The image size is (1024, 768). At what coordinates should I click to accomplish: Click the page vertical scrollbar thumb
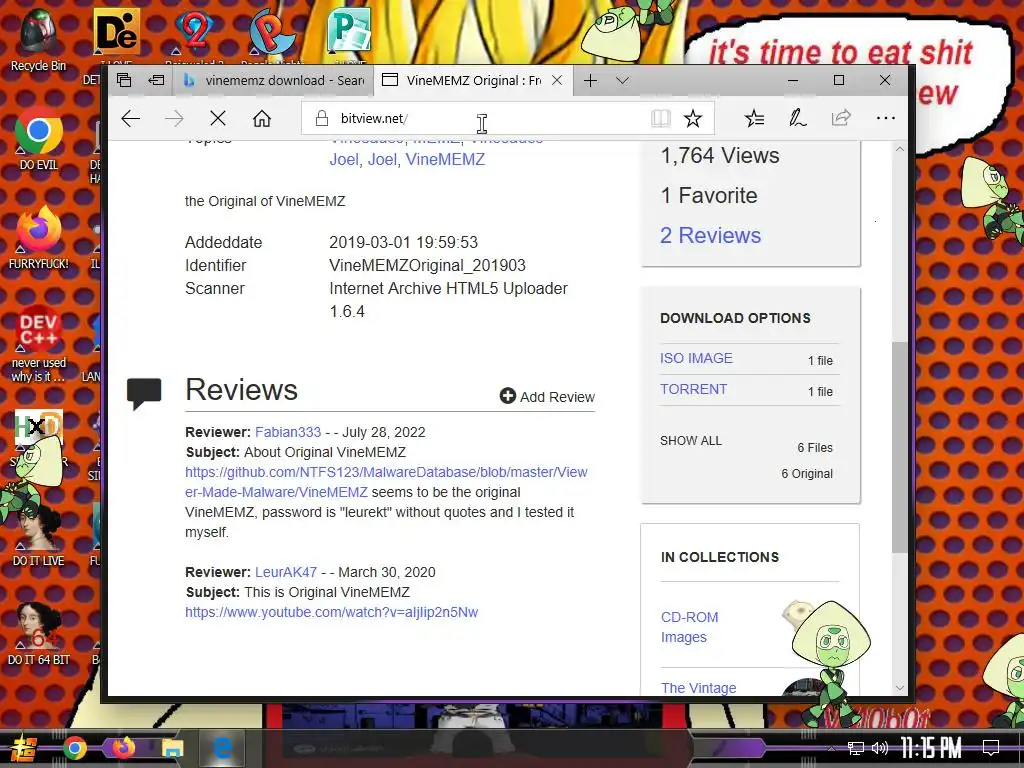point(899,446)
